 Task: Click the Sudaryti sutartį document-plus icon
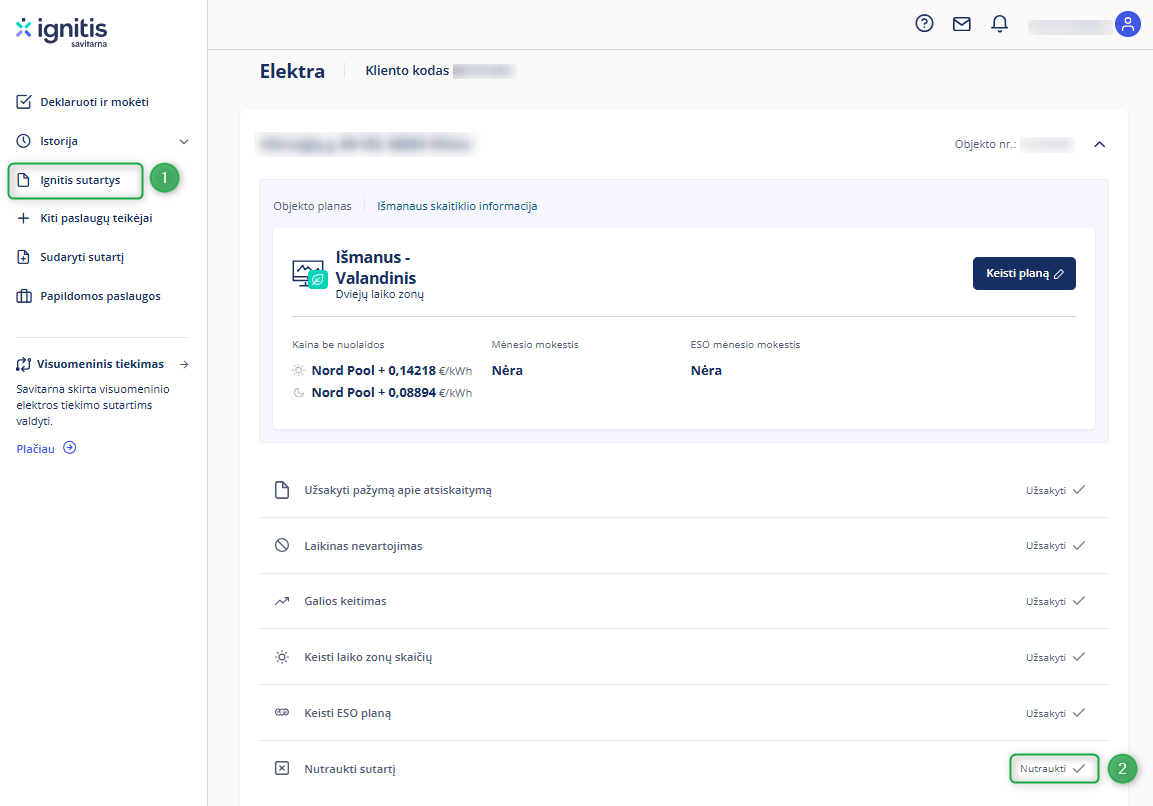[24, 257]
